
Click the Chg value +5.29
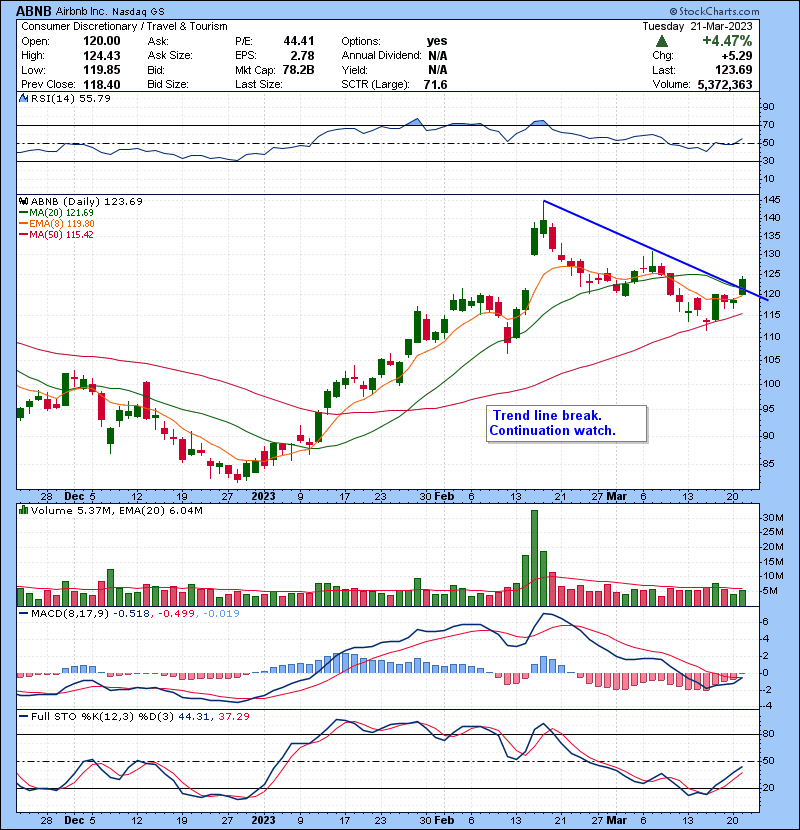[x=736, y=56]
